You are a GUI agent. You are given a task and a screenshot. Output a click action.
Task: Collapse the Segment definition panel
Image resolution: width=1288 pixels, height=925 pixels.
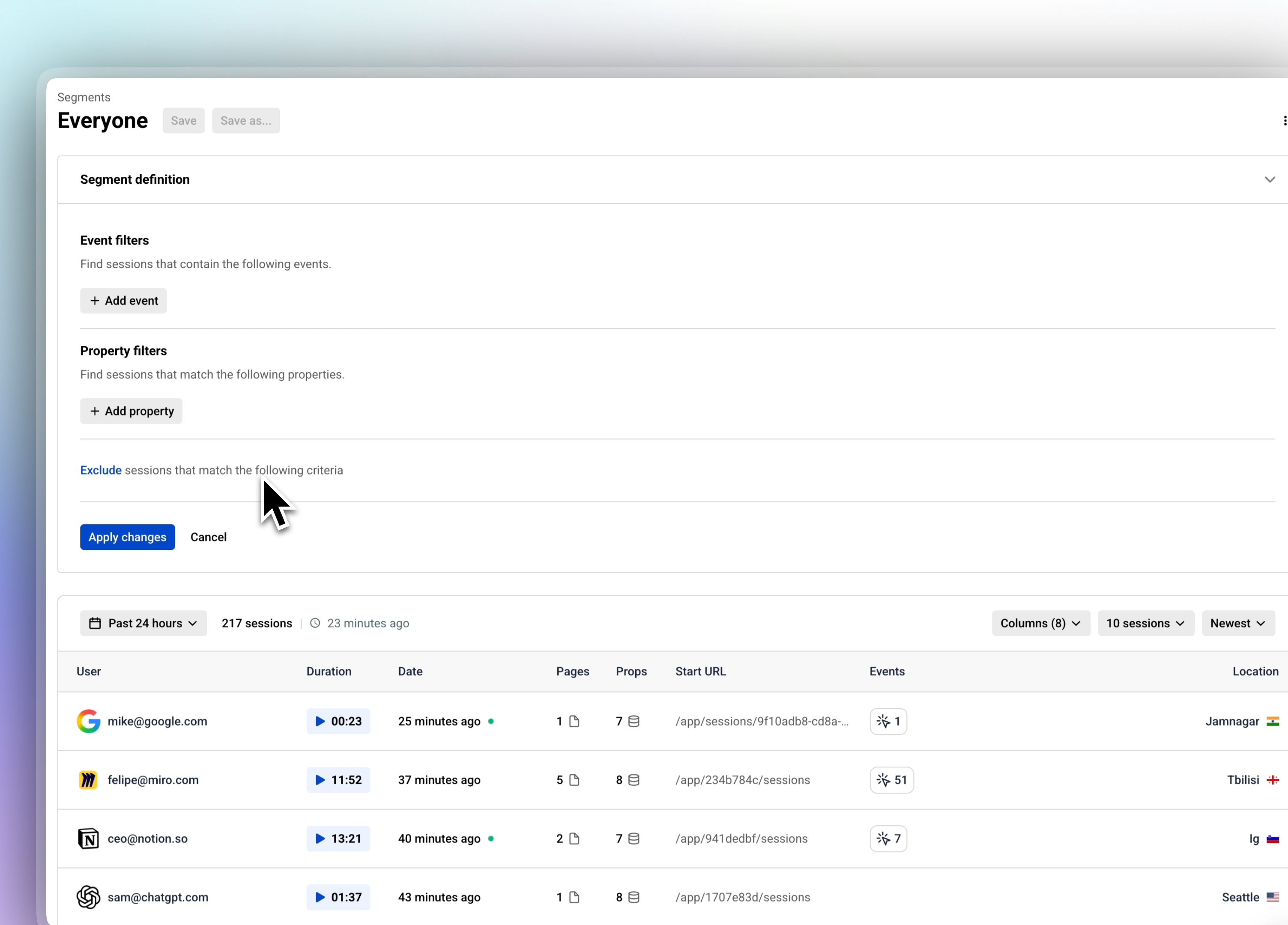tap(1270, 179)
